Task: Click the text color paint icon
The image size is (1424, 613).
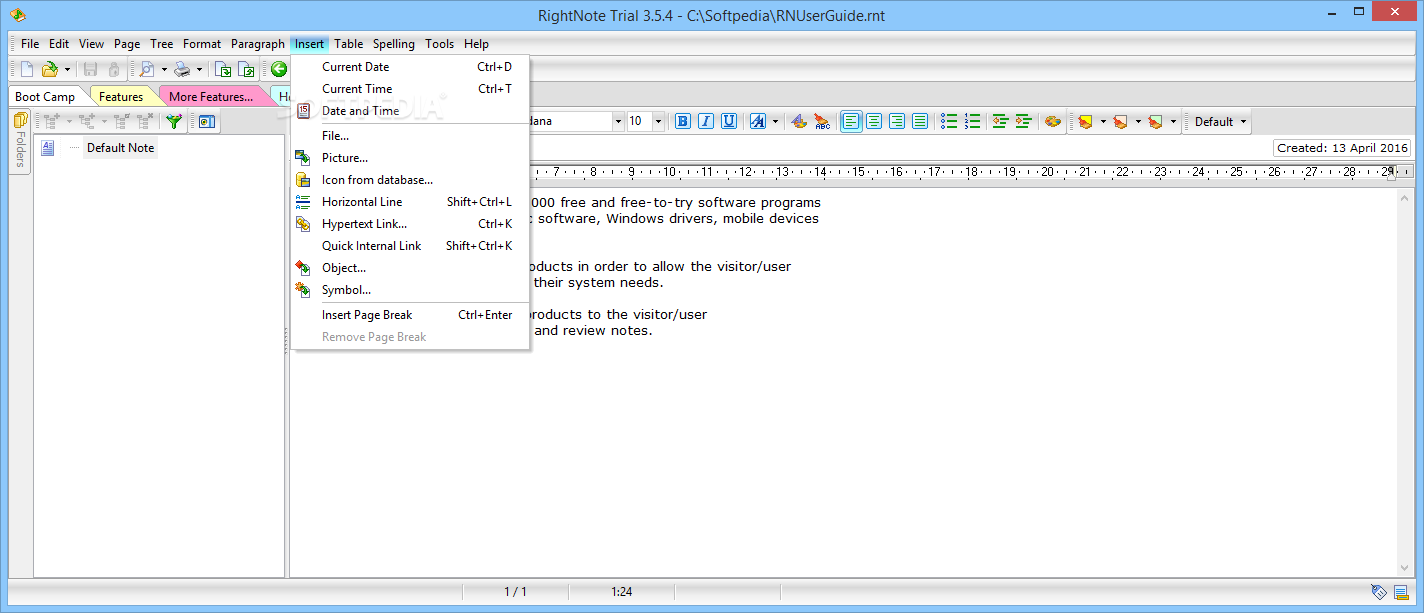Action: (799, 121)
